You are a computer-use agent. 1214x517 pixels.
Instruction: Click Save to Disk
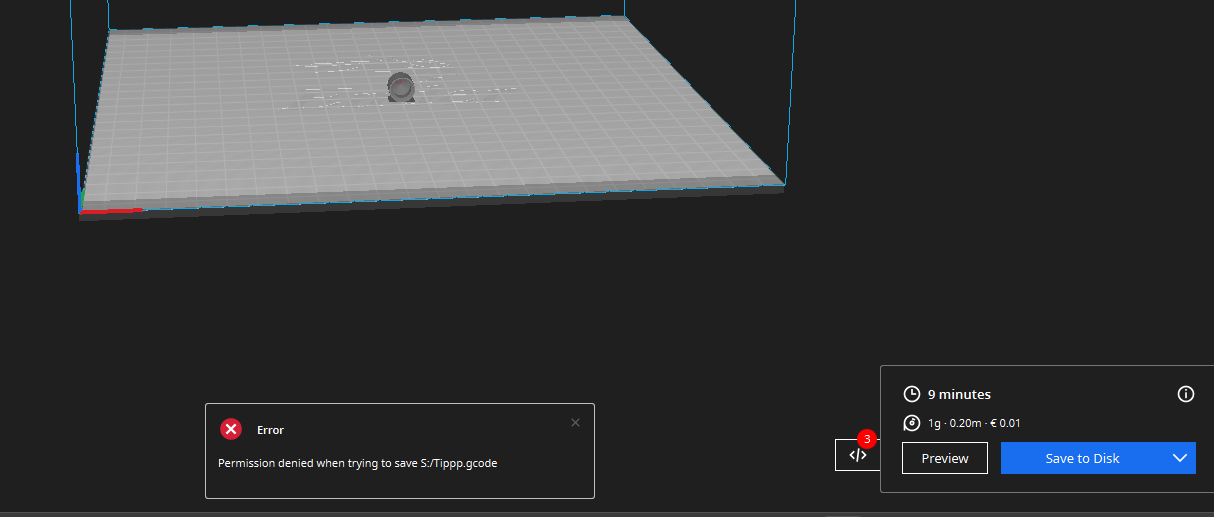coord(1082,458)
